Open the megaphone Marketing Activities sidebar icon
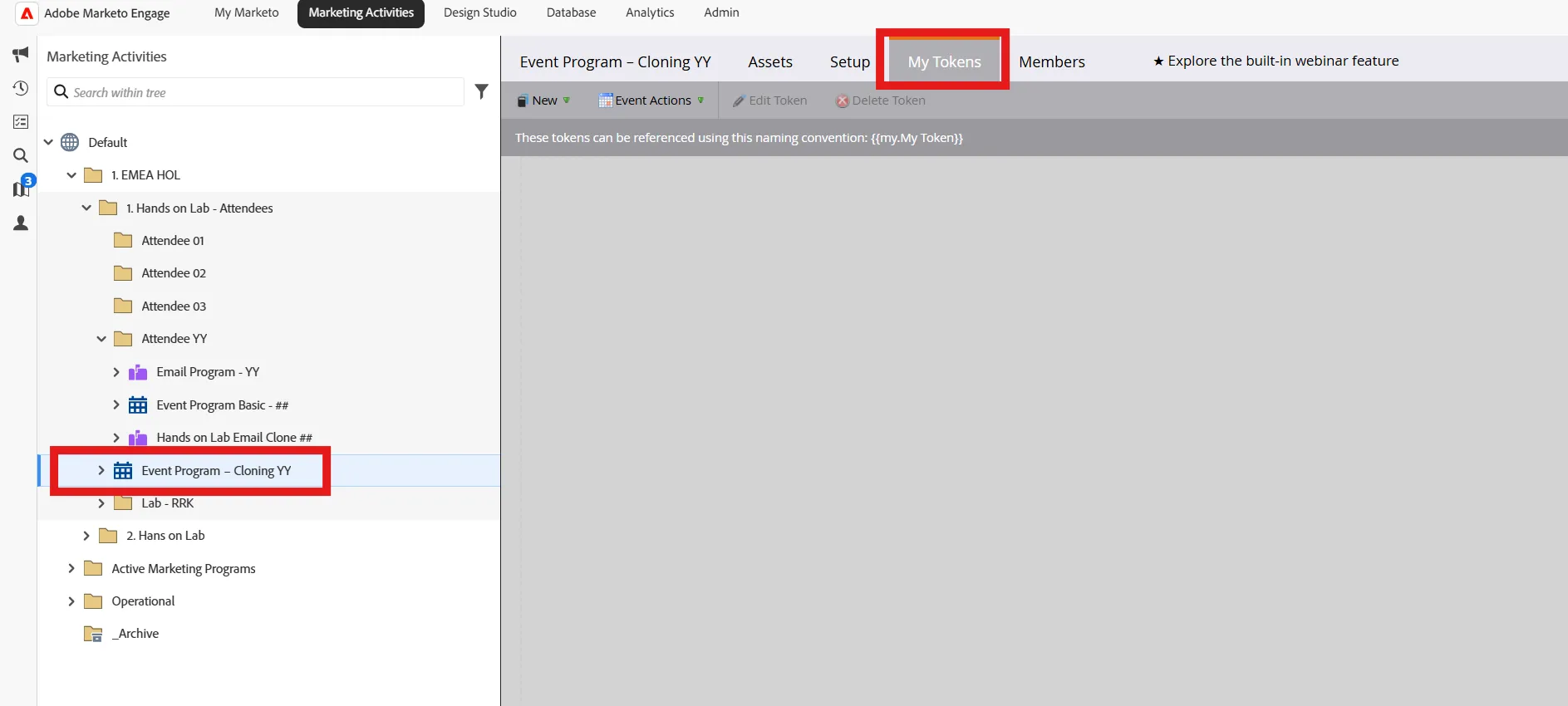Viewport: 1568px width, 706px height. click(x=21, y=55)
